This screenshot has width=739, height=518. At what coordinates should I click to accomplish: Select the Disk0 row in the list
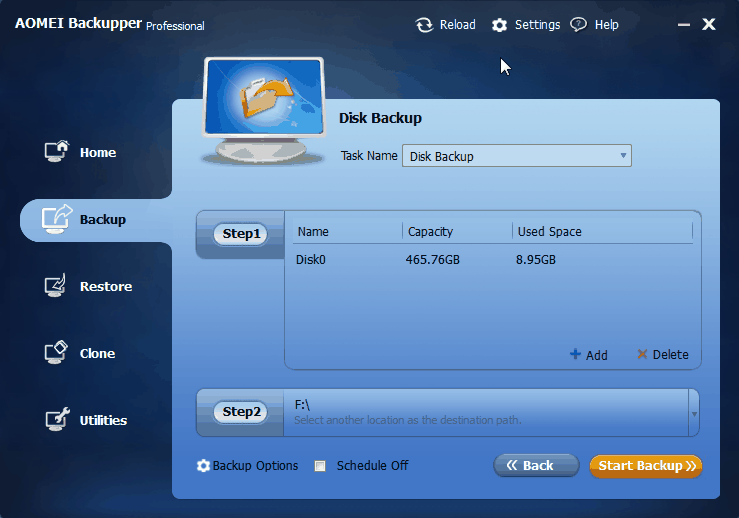click(493, 260)
